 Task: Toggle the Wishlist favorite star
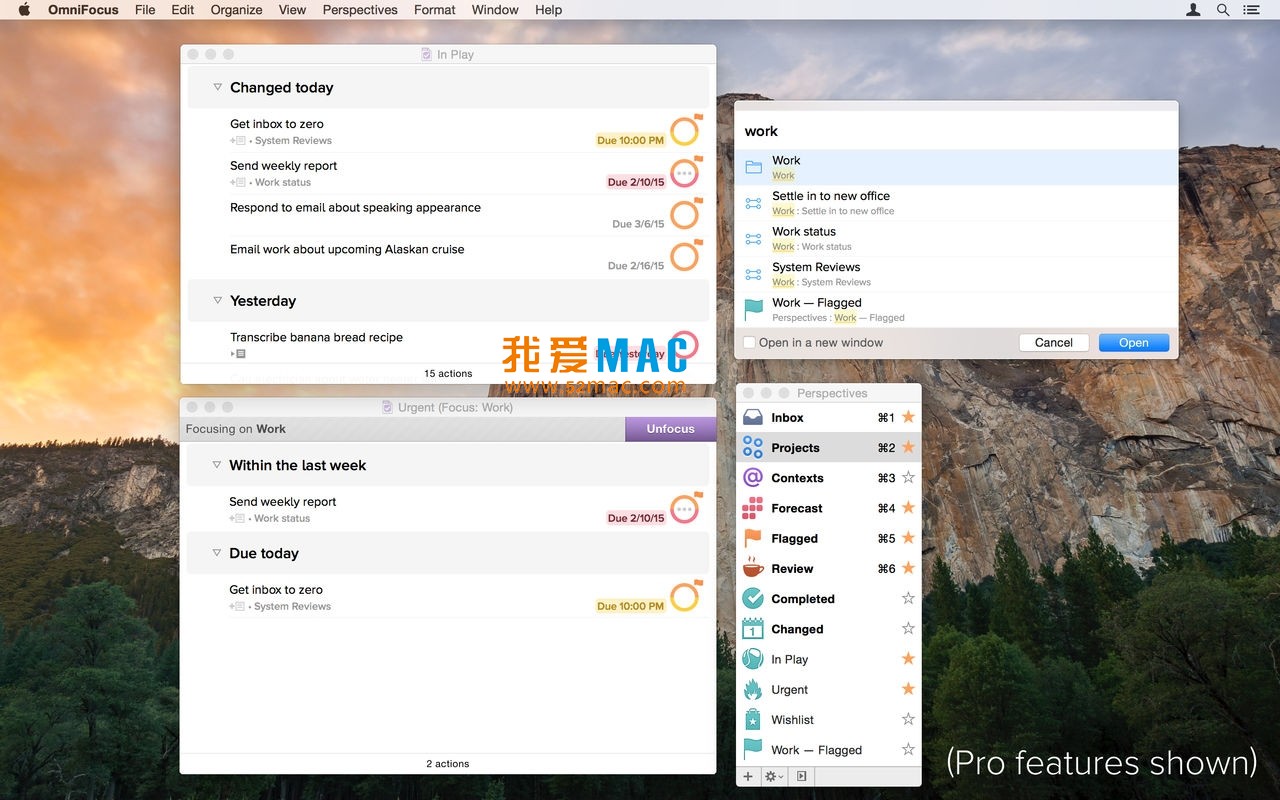coord(908,719)
